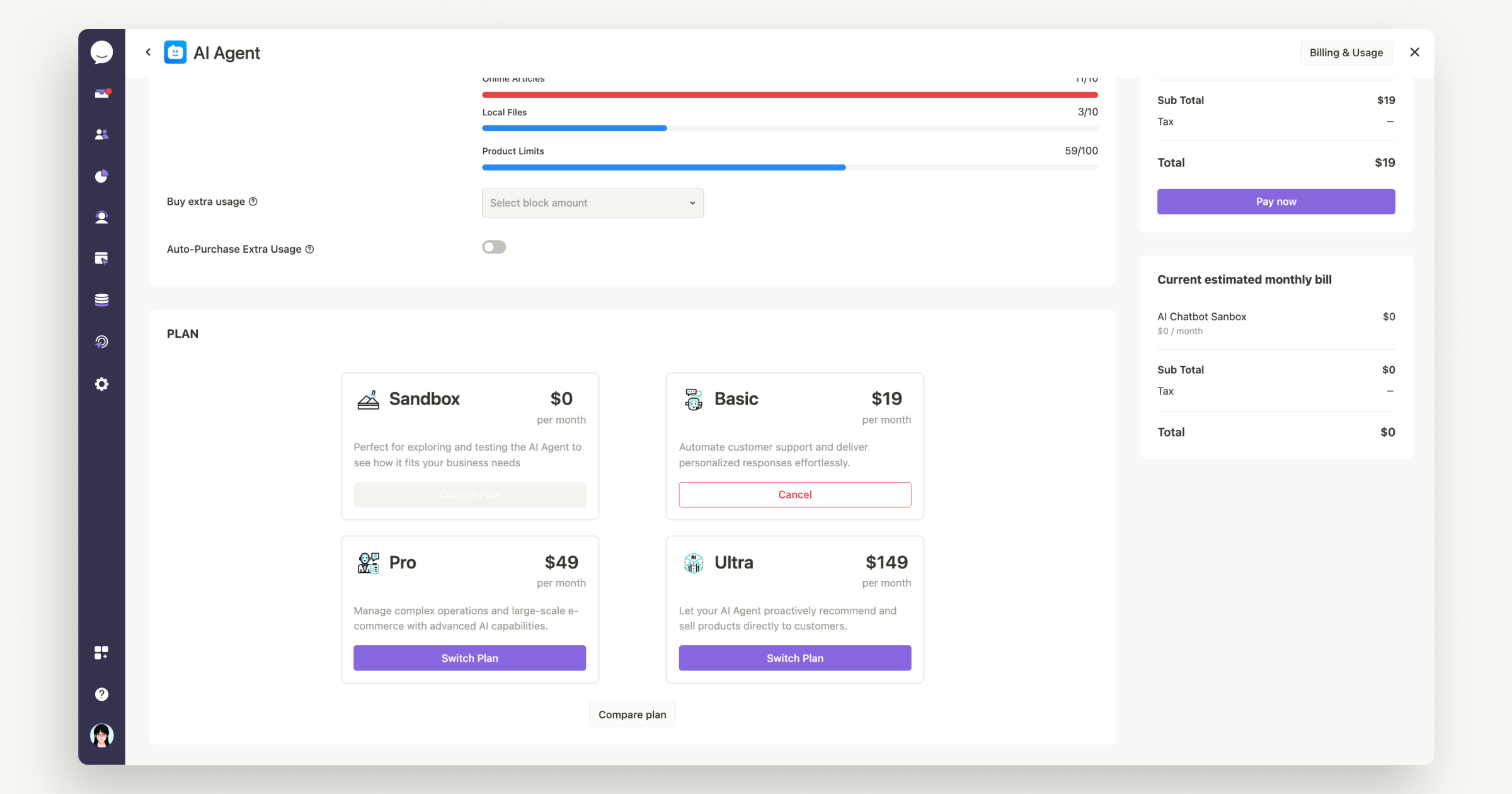This screenshot has width=1512, height=794.
Task: Click the inbox/mail icon in sidebar
Action: 100,94
